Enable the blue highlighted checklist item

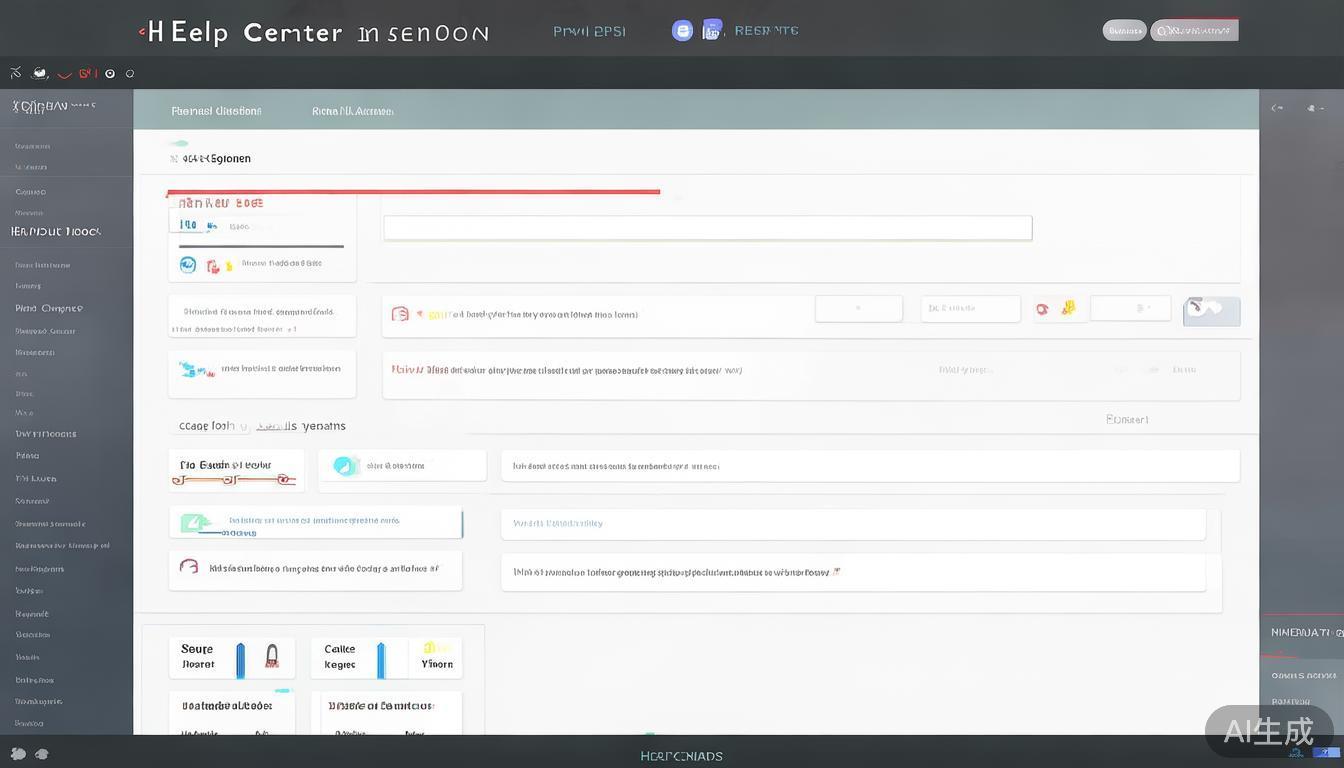315,522
